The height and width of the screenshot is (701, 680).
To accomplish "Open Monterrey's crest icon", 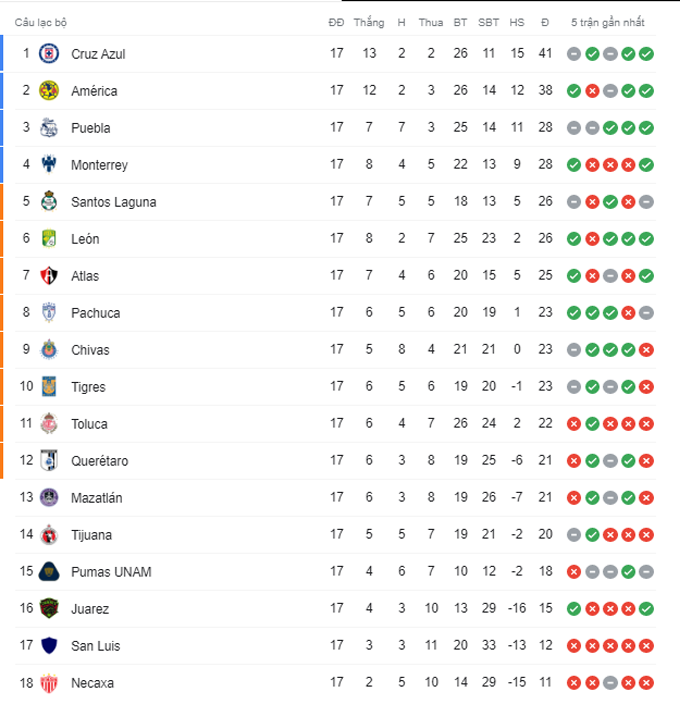I will (49, 165).
